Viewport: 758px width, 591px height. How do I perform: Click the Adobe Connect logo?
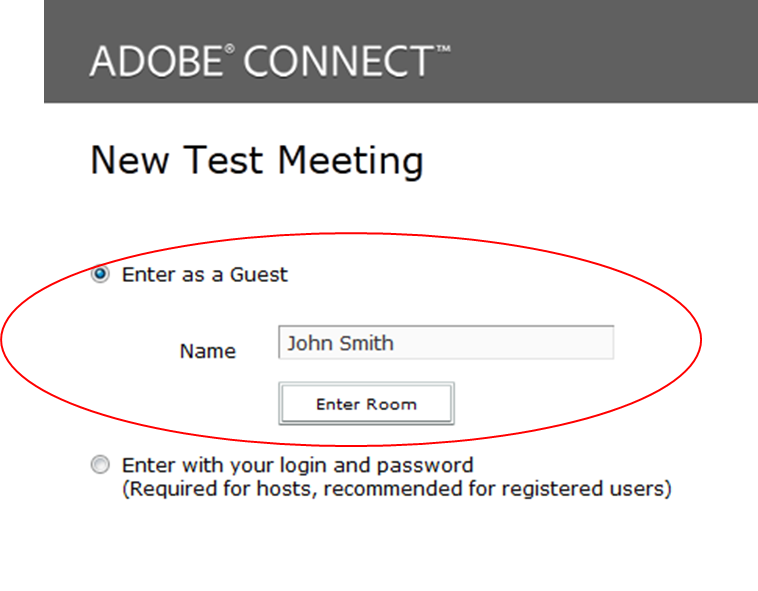[x=270, y=61]
